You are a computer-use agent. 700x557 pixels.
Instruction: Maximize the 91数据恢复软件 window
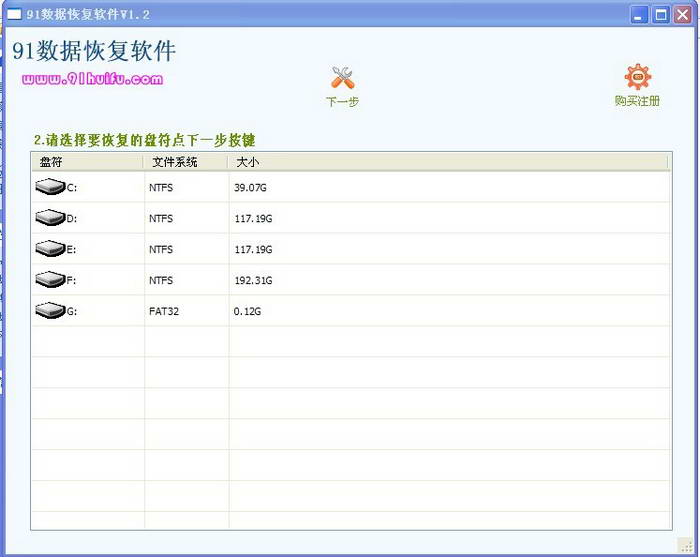point(661,15)
